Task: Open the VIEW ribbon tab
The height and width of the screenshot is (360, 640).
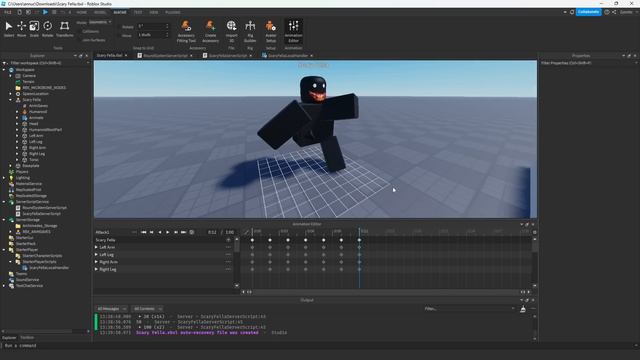Action: (x=153, y=12)
